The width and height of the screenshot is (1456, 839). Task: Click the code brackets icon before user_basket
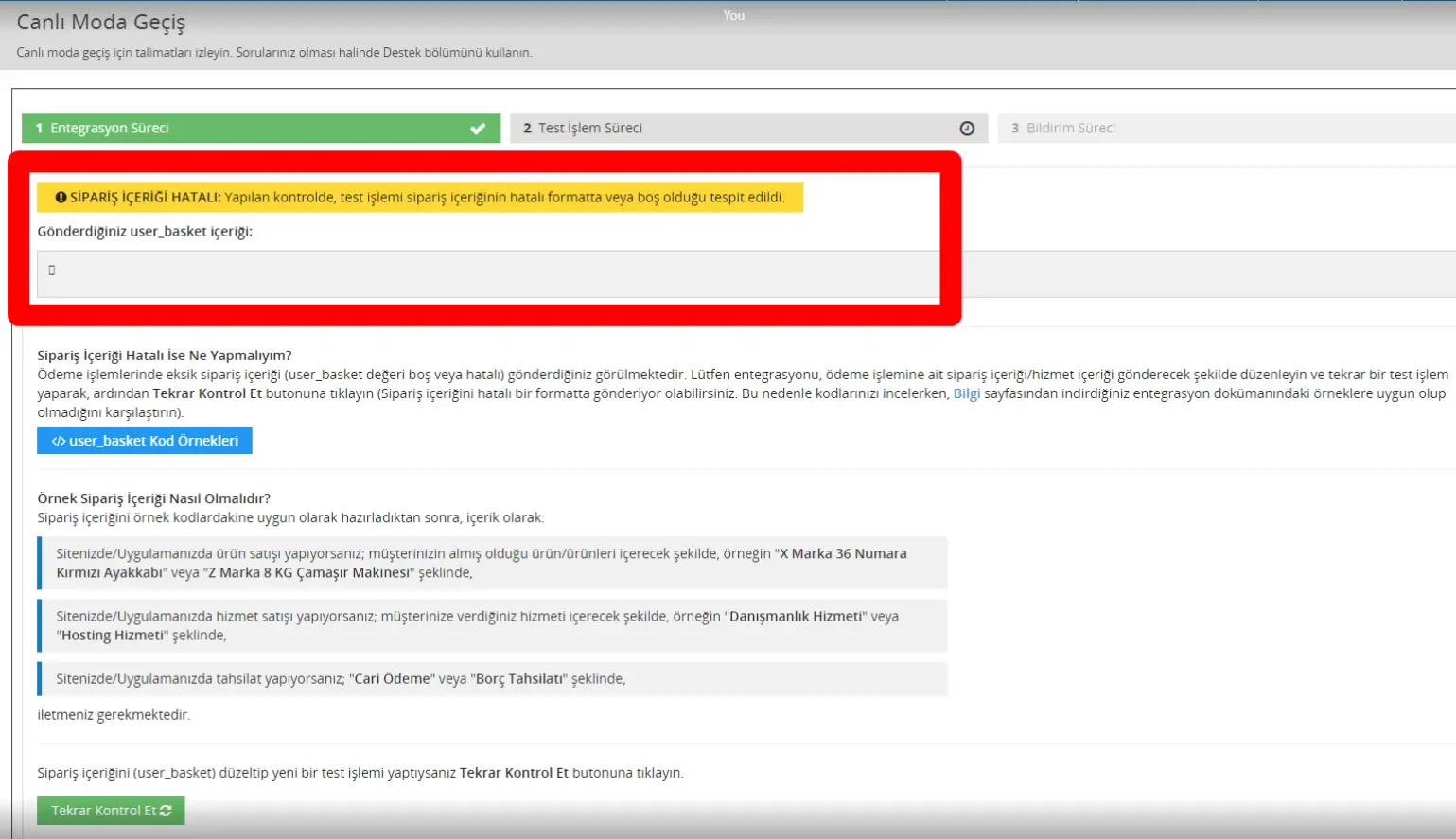point(59,441)
